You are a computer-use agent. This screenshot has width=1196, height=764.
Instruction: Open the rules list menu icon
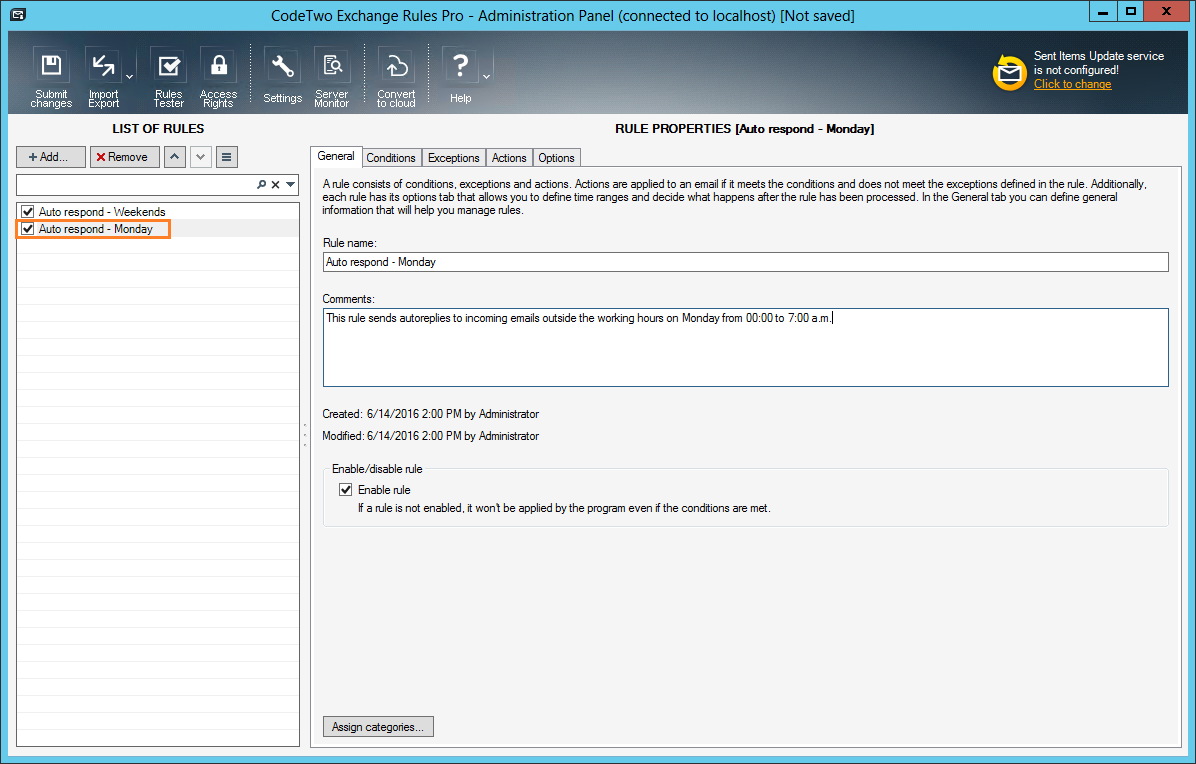[227, 157]
